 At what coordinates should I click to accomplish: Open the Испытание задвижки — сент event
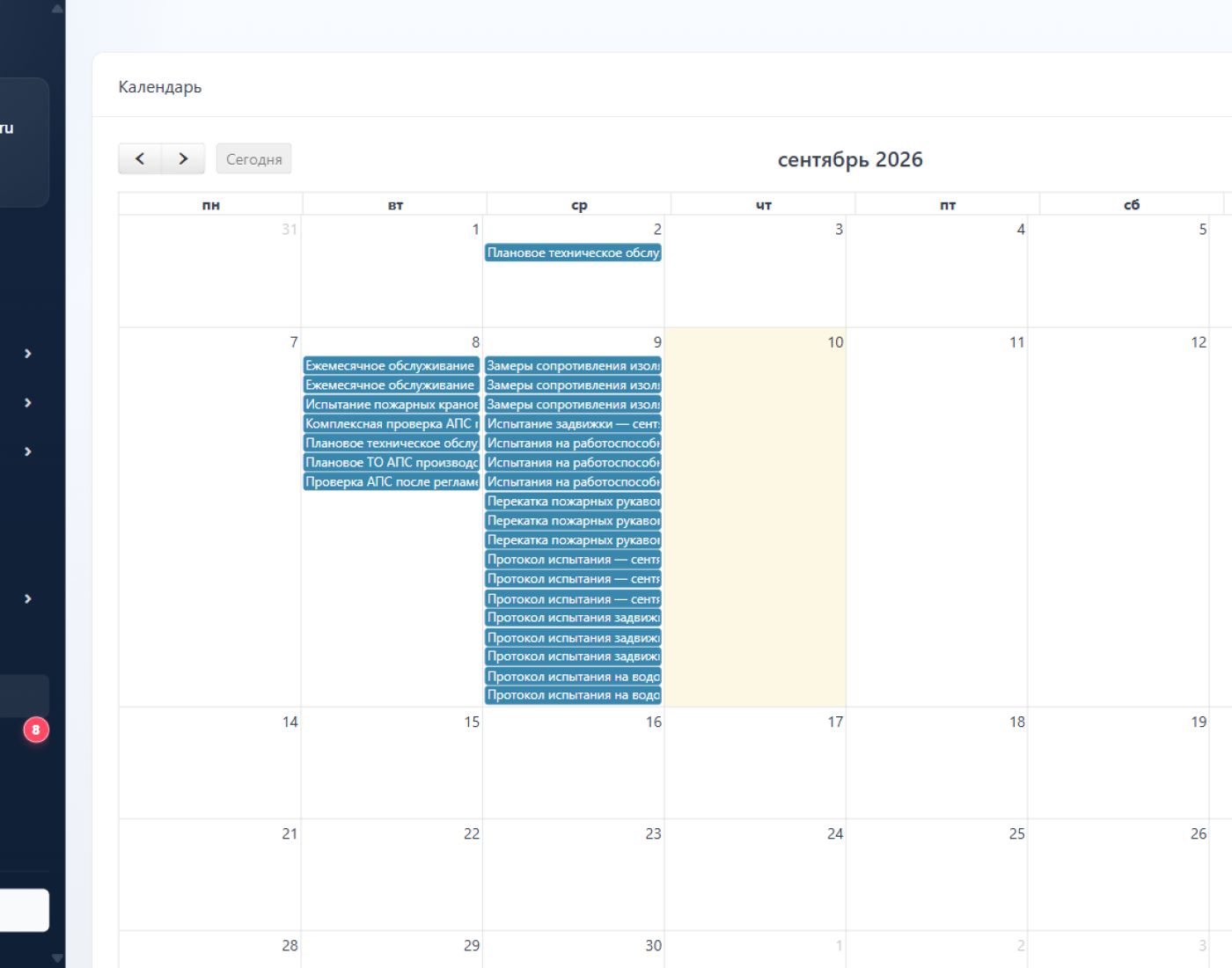point(573,424)
